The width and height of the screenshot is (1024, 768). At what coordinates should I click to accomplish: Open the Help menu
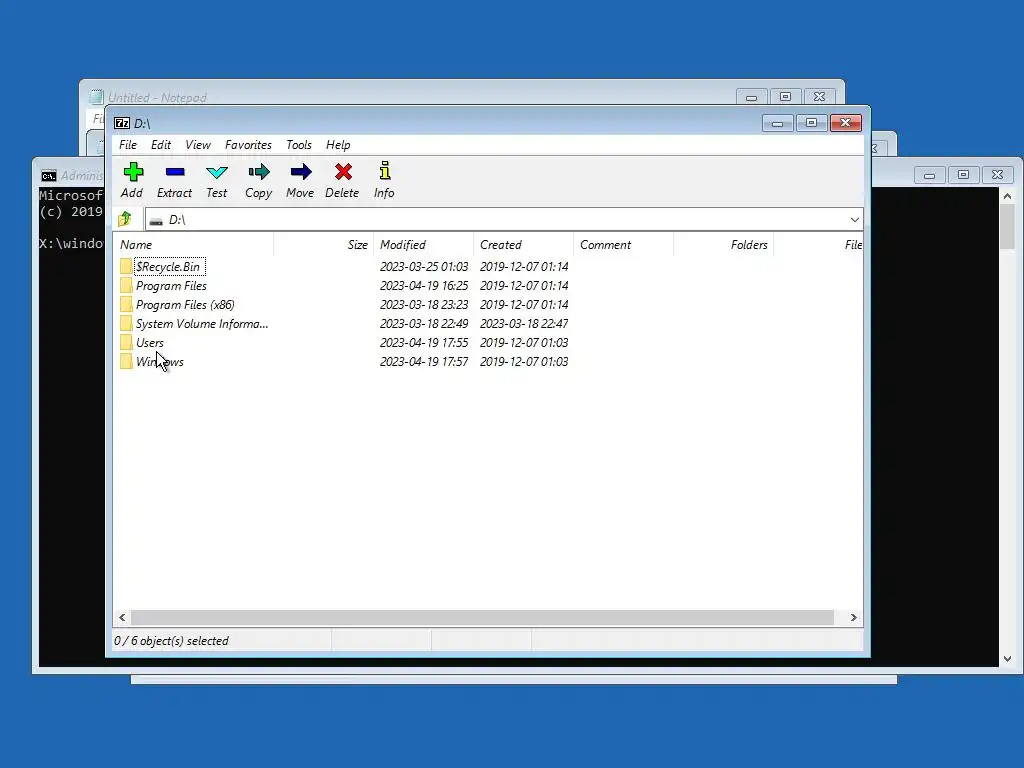(x=338, y=145)
